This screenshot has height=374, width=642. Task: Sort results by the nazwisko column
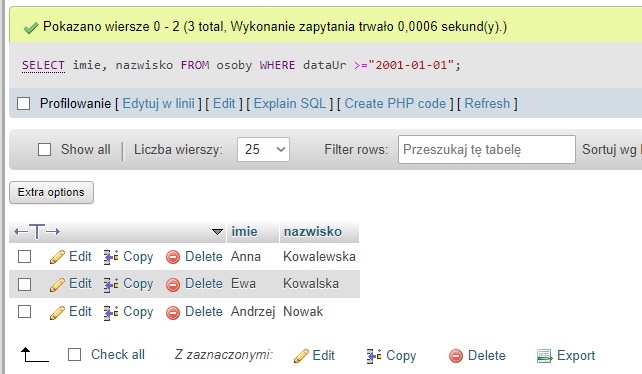tap(313, 231)
